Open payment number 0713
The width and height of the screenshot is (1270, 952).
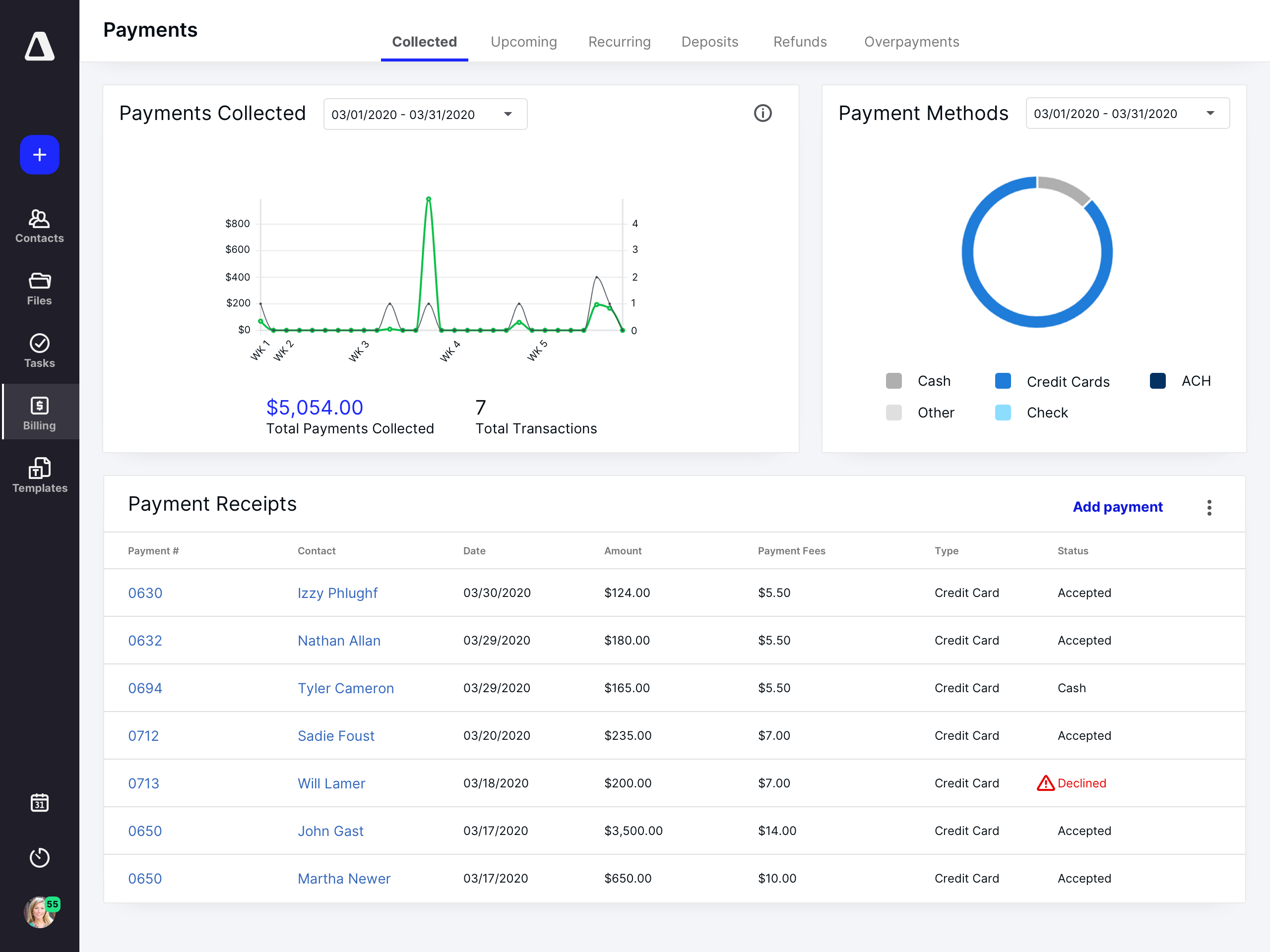[x=143, y=783]
